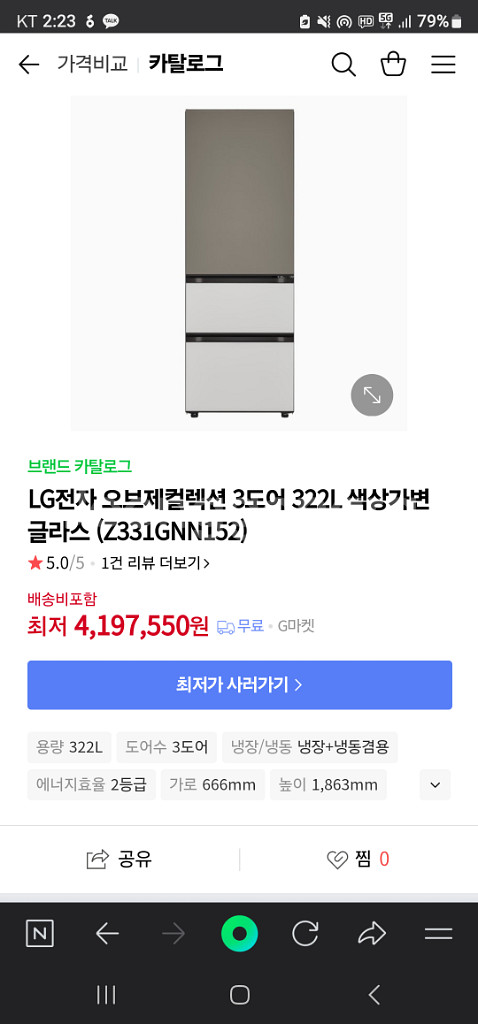Open the browser bottom menu lines icon
Image resolution: width=478 pixels, height=1024 pixels.
coord(438,934)
